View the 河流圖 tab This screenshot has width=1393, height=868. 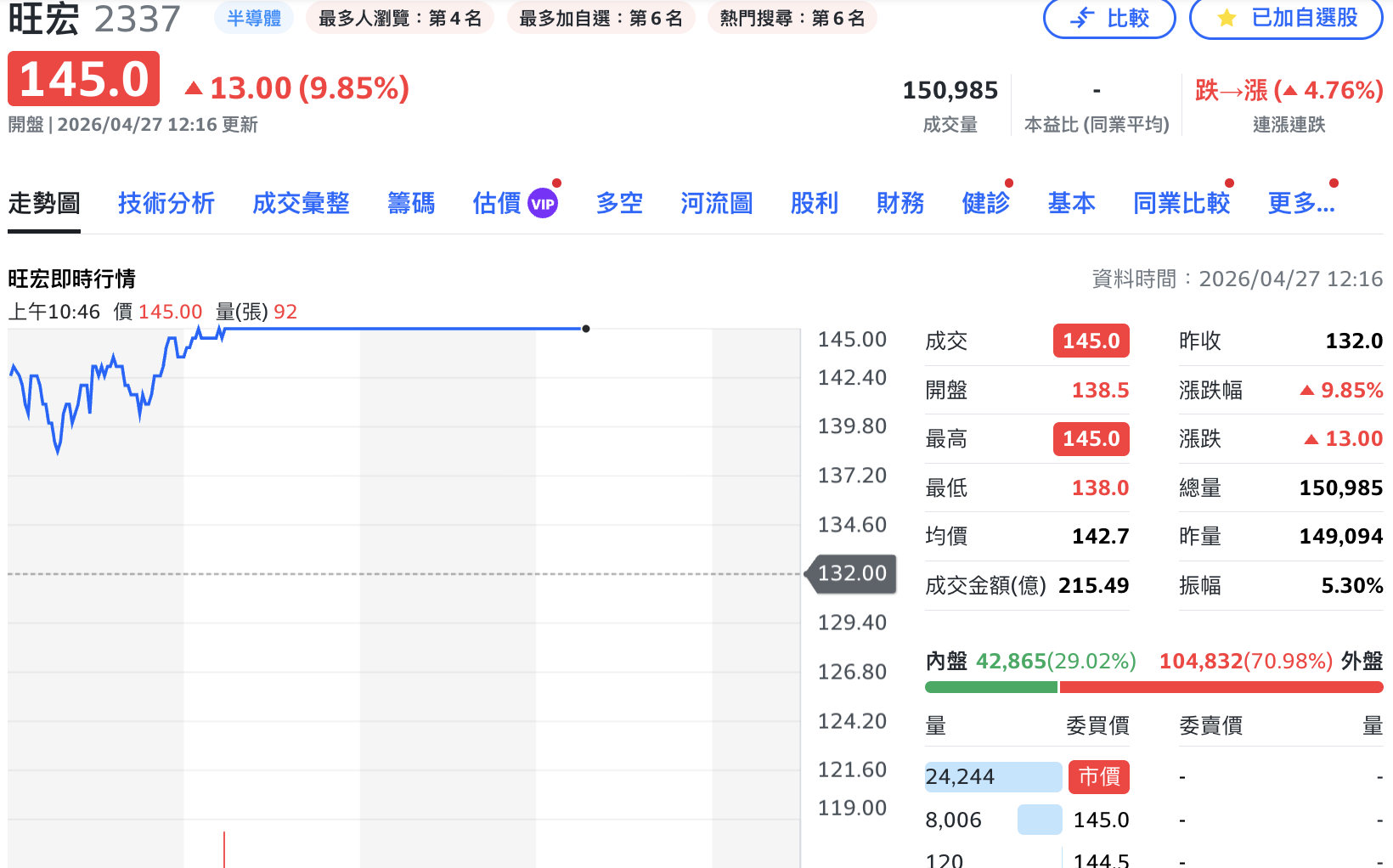pos(717,204)
